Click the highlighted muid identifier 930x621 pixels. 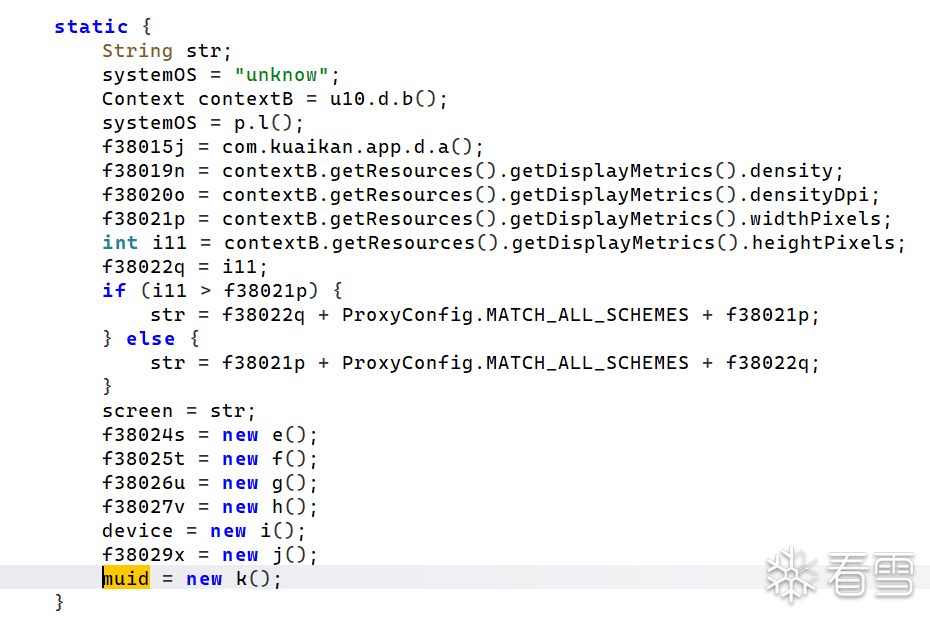pos(126,579)
